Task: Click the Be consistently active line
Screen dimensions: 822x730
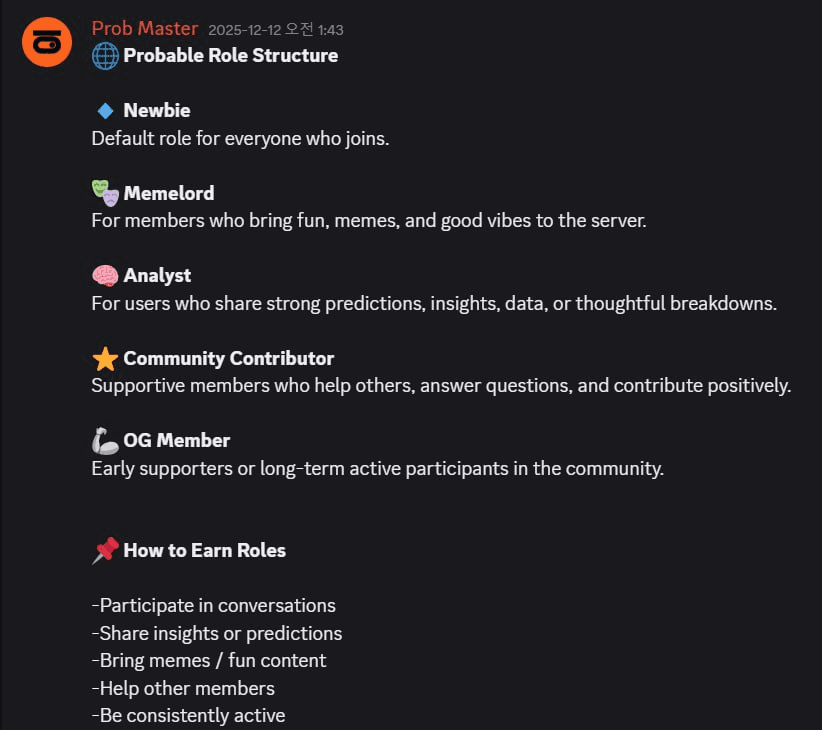Action: [x=189, y=716]
